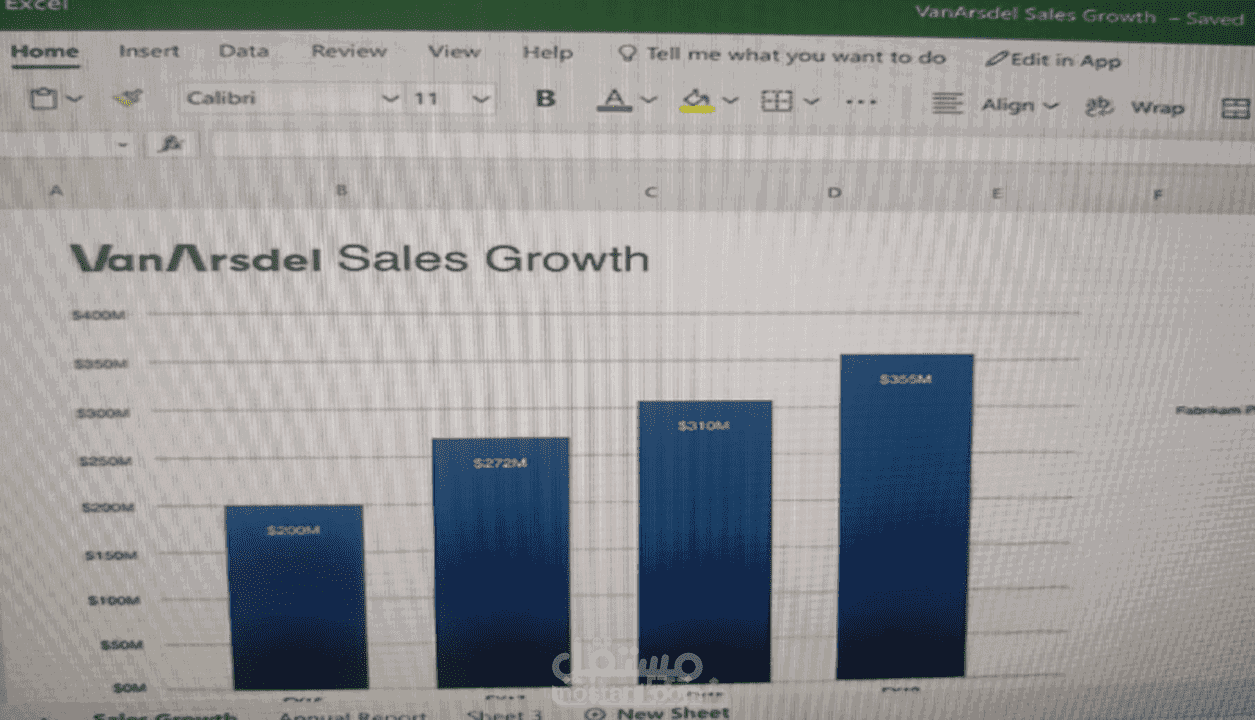Click the VanArsdel Sales Growth chart title

tap(359, 258)
